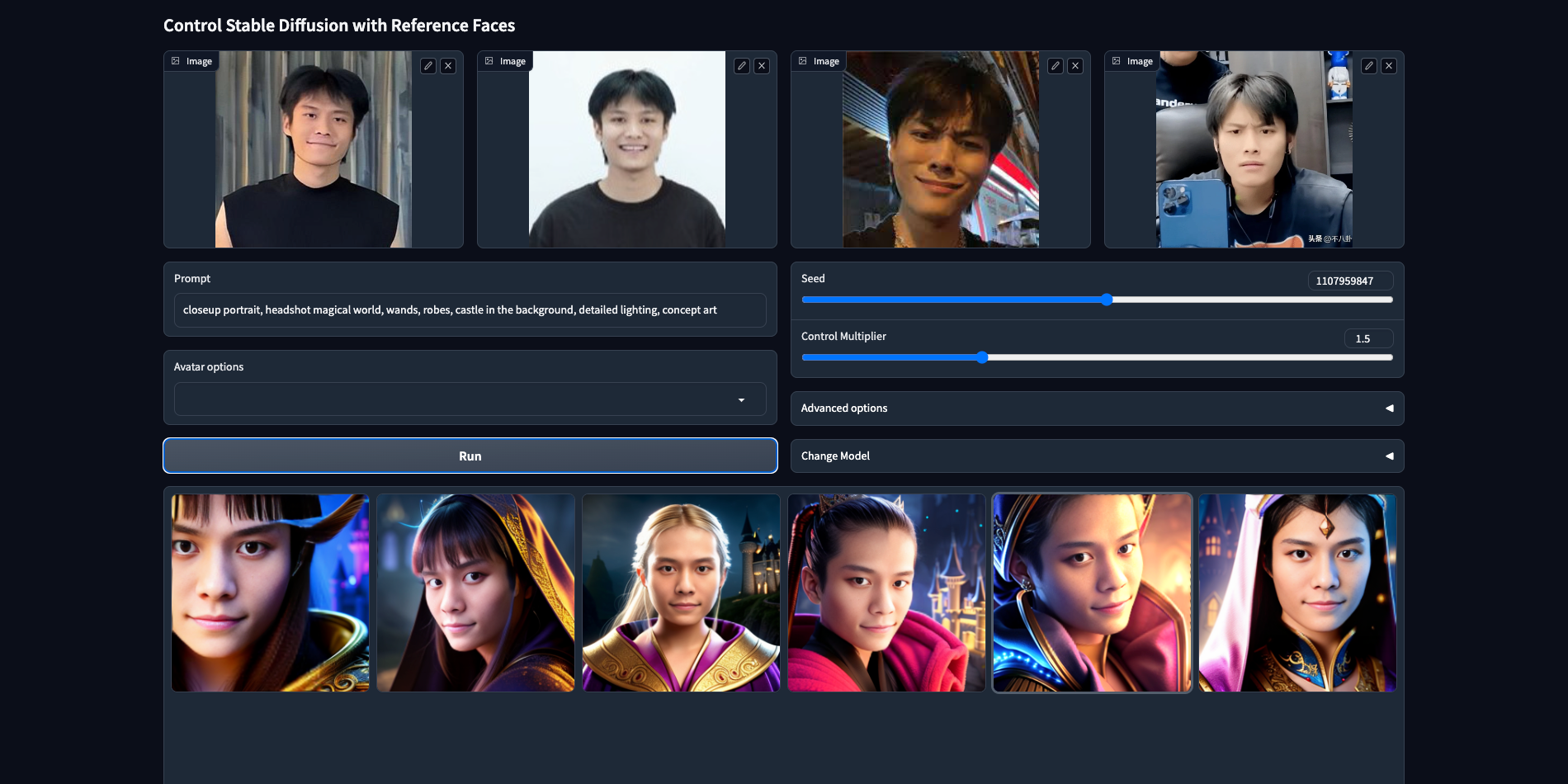Edit the fourth reference image with the pencil icon
This screenshot has width=1568, height=784.
coord(1369,66)
